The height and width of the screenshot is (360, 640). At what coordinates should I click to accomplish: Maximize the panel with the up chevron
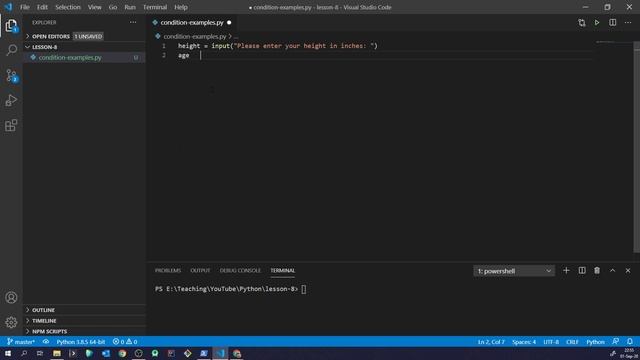pos(613,271)
